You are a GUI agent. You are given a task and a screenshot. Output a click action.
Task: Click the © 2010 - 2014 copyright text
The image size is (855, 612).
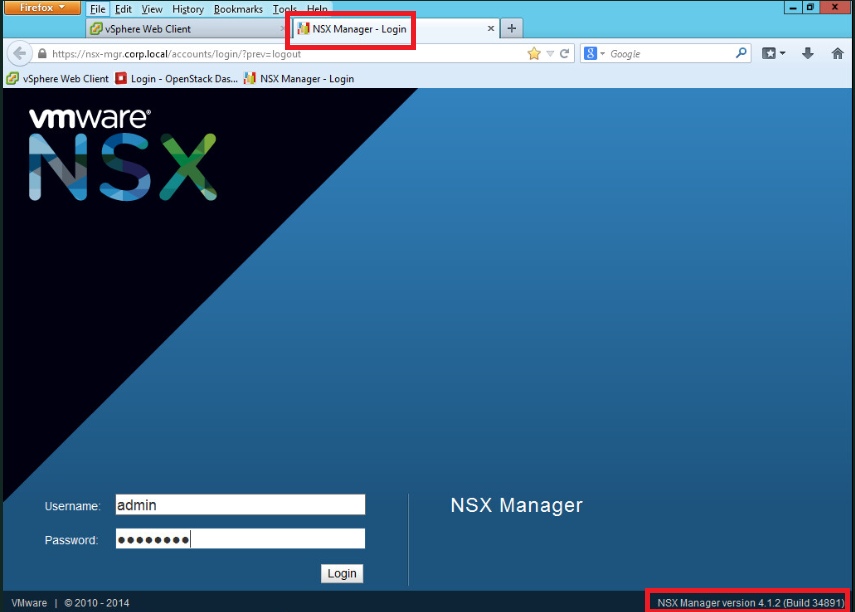(x=97, y=603)
